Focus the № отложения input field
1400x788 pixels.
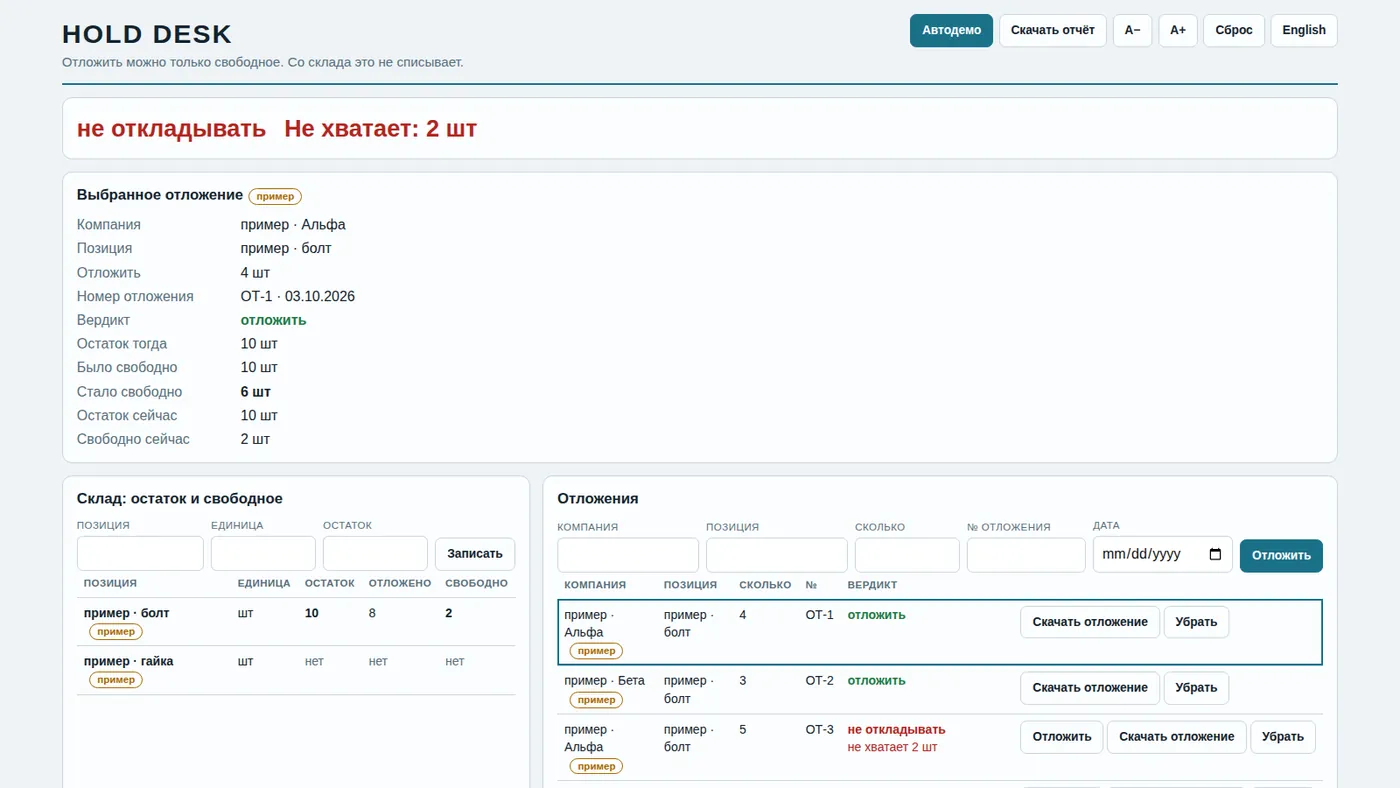pos(1026,555)
